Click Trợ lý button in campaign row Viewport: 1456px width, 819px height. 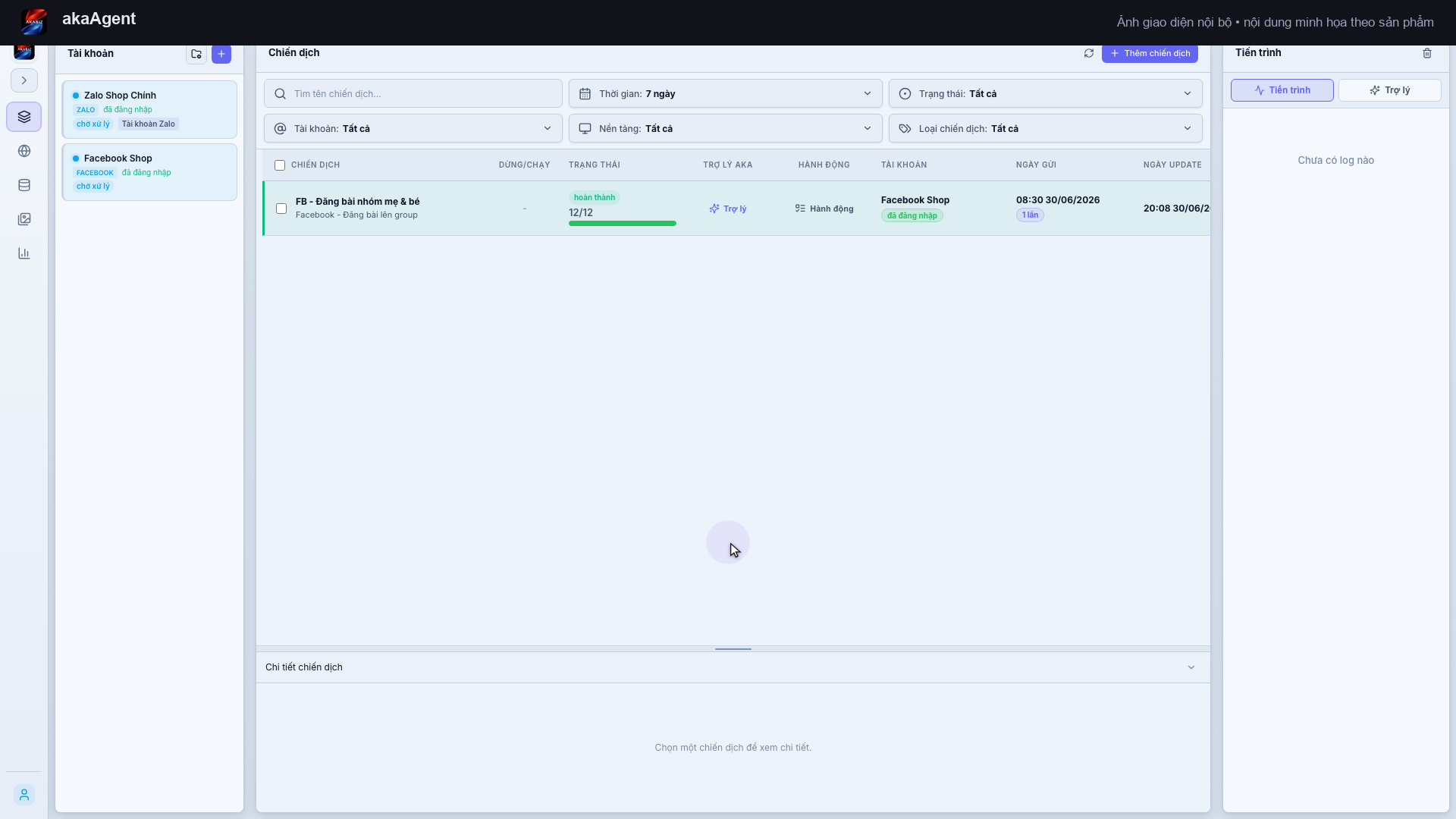click(x=728, y=209)
